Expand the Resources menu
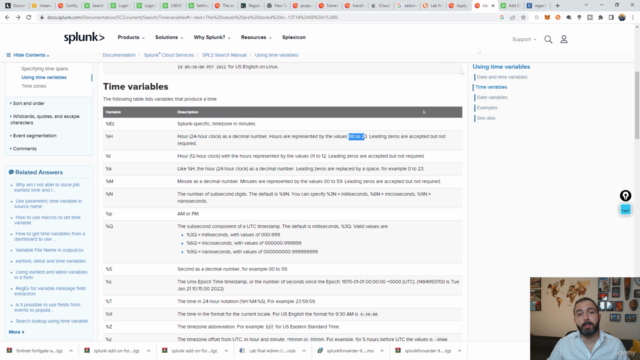 (x=256, y=37)
